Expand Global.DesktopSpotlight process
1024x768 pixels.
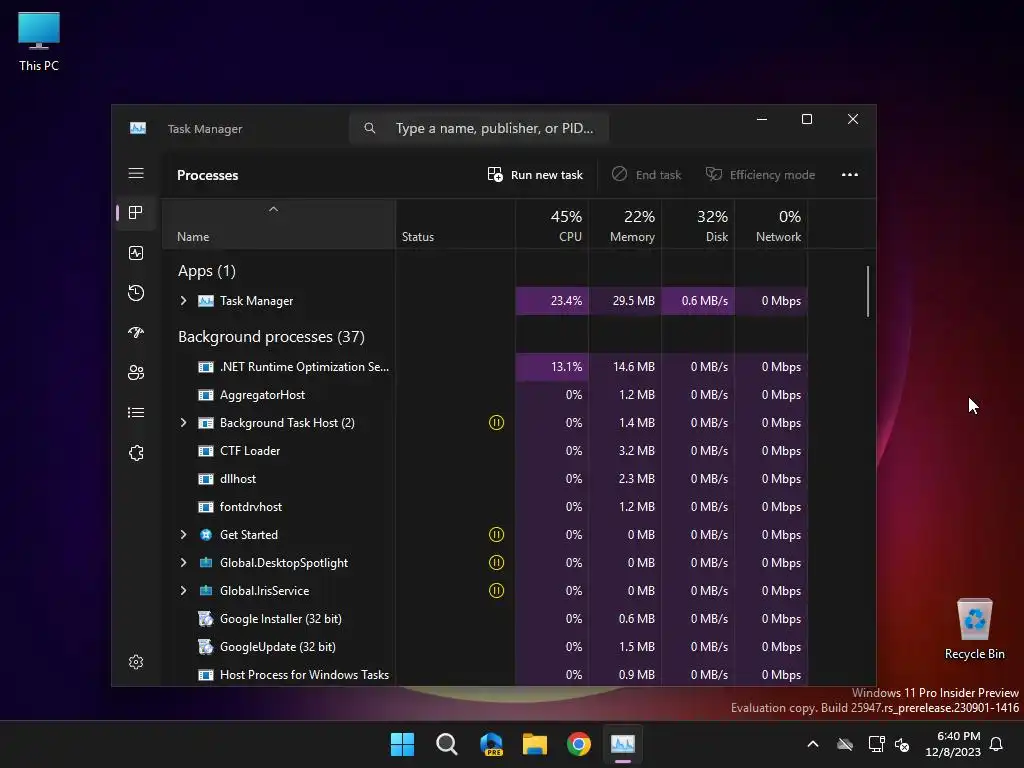184,562
